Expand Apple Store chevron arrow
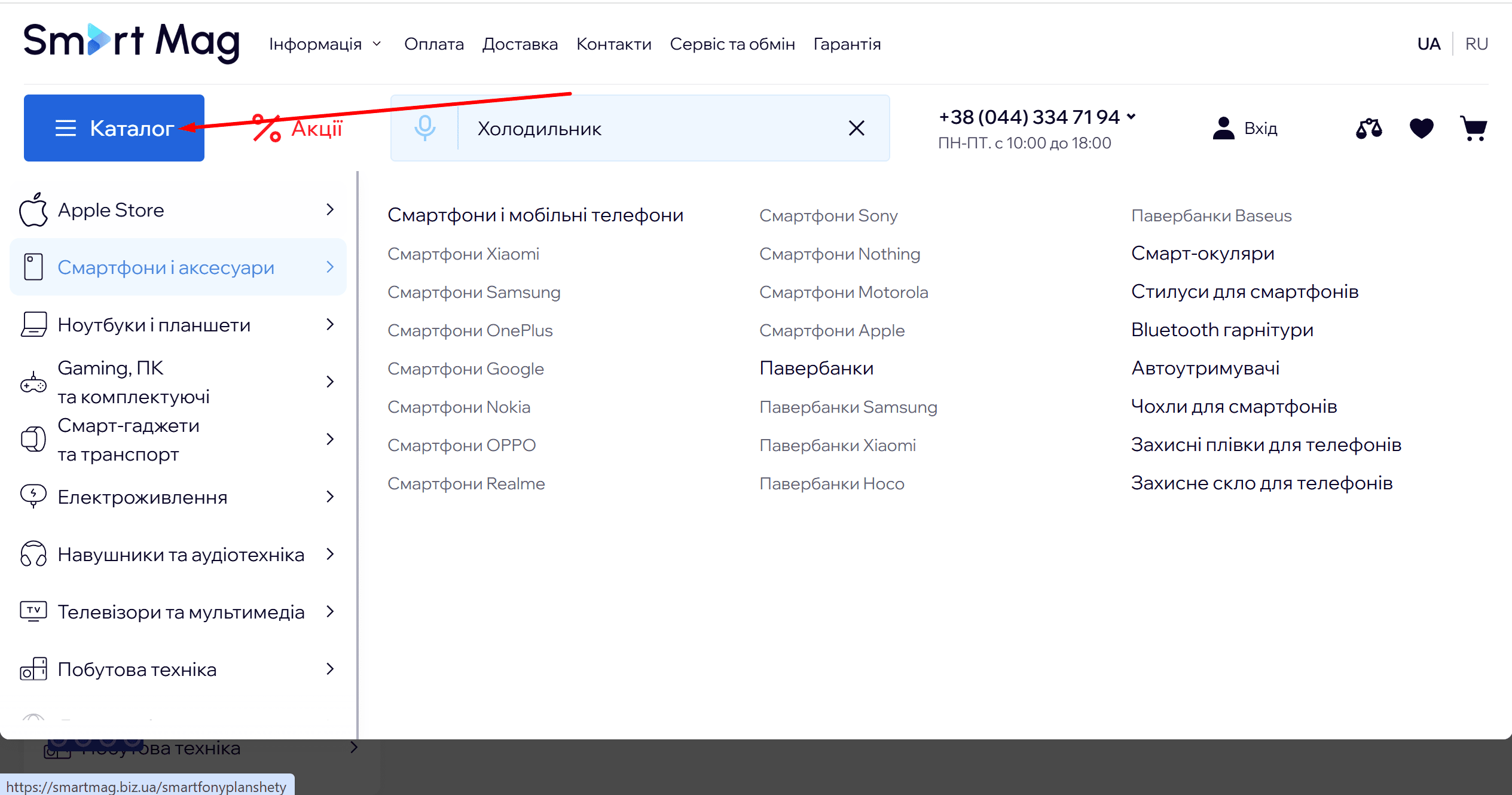This screenshot has height=795, width=1512. [330, 209]
